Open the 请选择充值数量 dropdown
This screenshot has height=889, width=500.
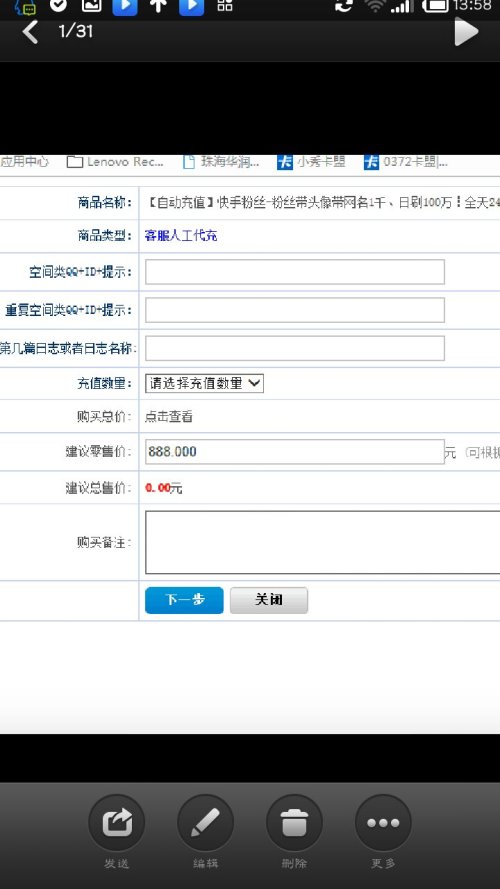(x=204, y=383)
